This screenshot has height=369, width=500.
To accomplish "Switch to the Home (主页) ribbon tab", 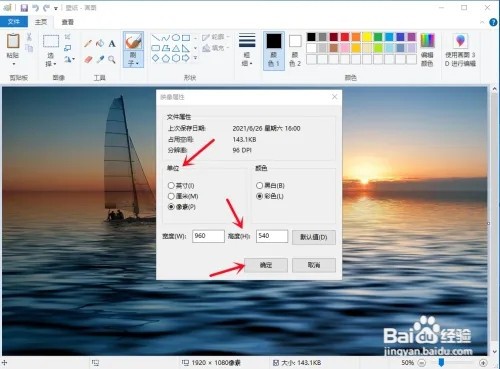I will [41, 22].
